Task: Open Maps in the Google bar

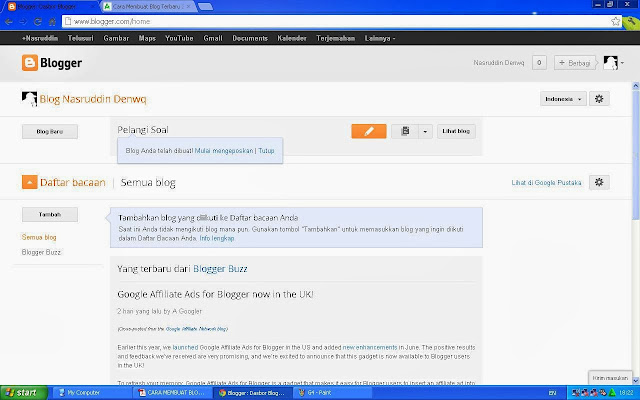Action: (x=147, y=38)
